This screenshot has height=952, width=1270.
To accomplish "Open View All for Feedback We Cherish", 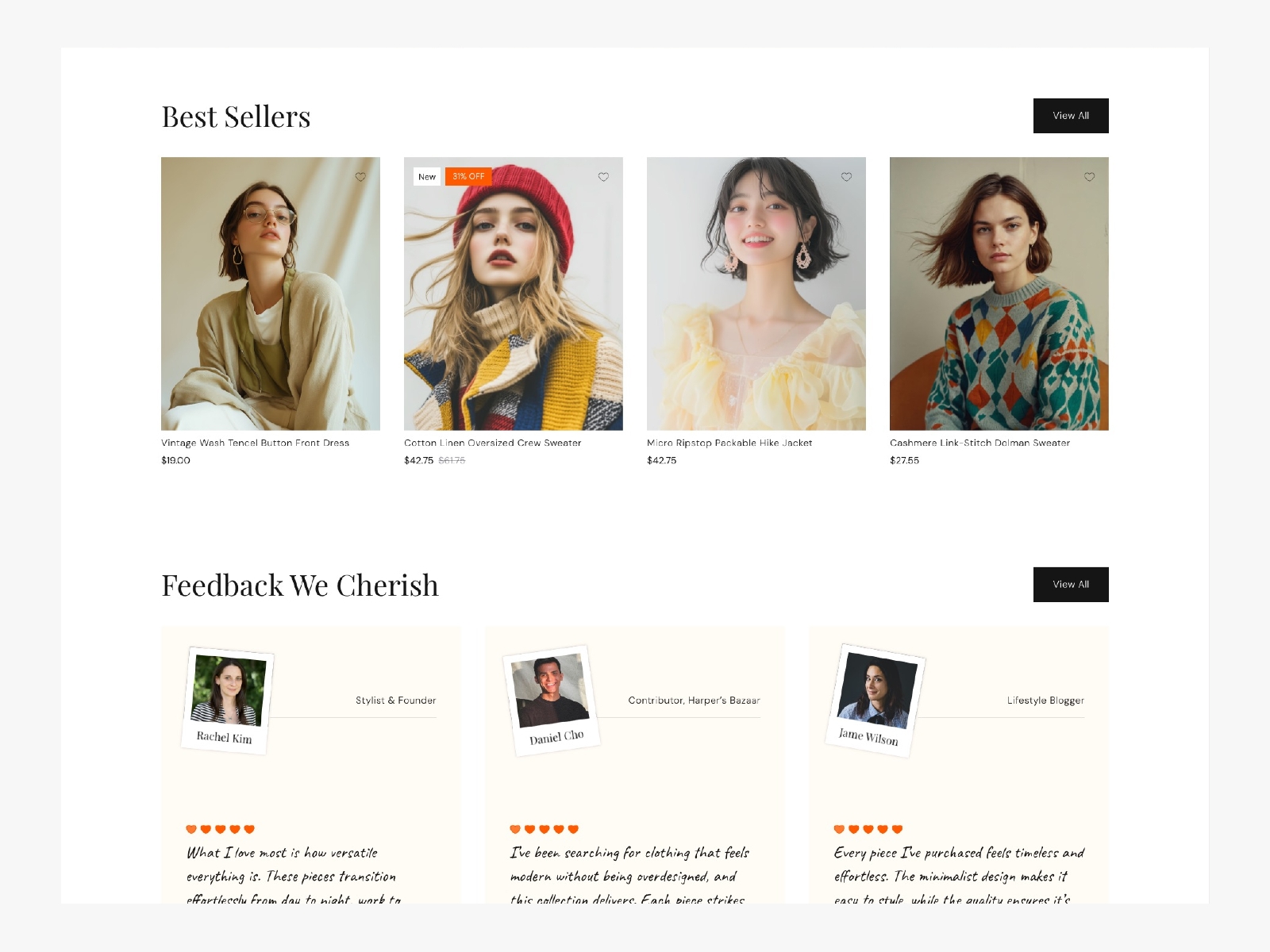I will pos(1070,585).
